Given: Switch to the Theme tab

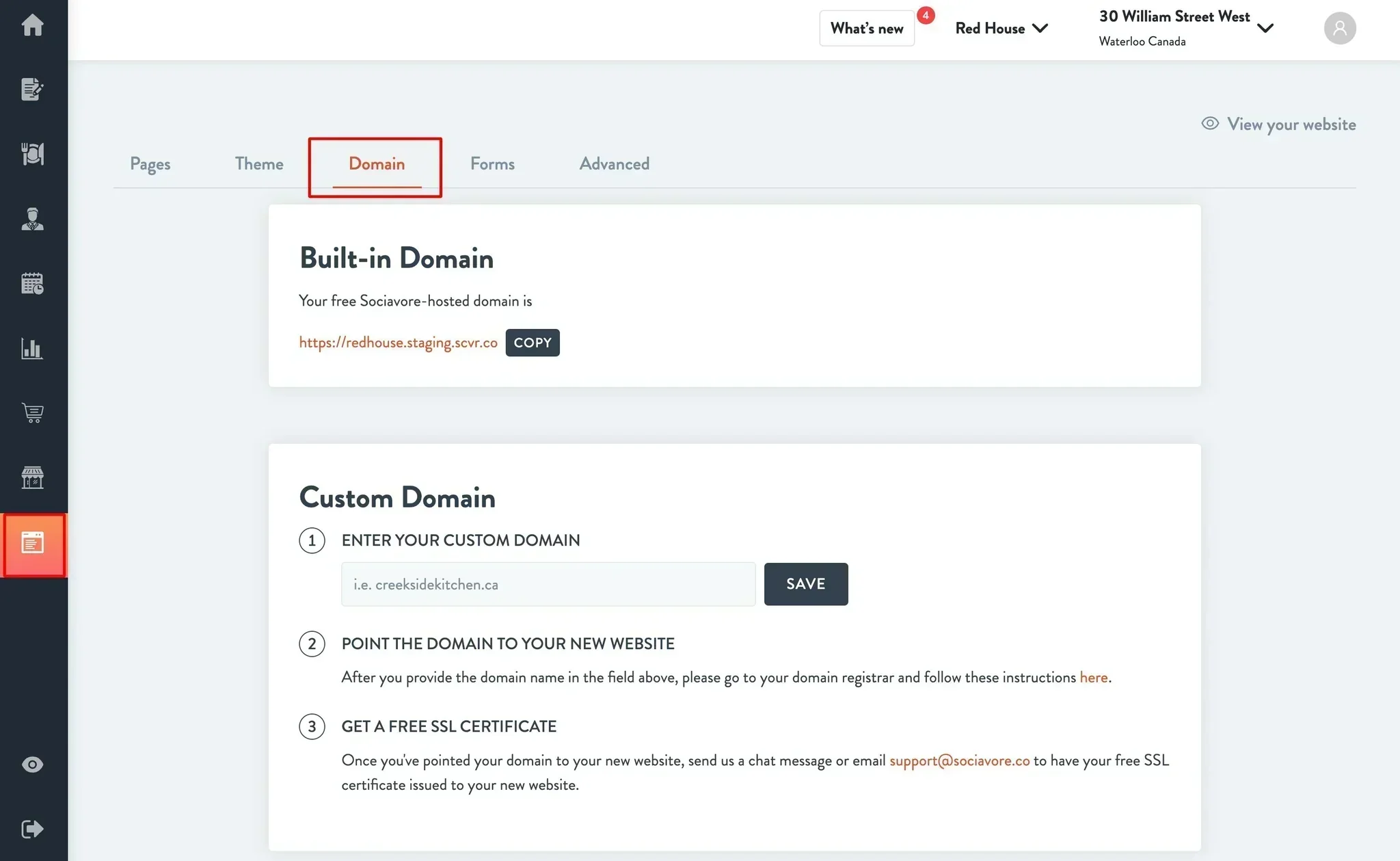Looking at the screenshot, I should 259,163.
